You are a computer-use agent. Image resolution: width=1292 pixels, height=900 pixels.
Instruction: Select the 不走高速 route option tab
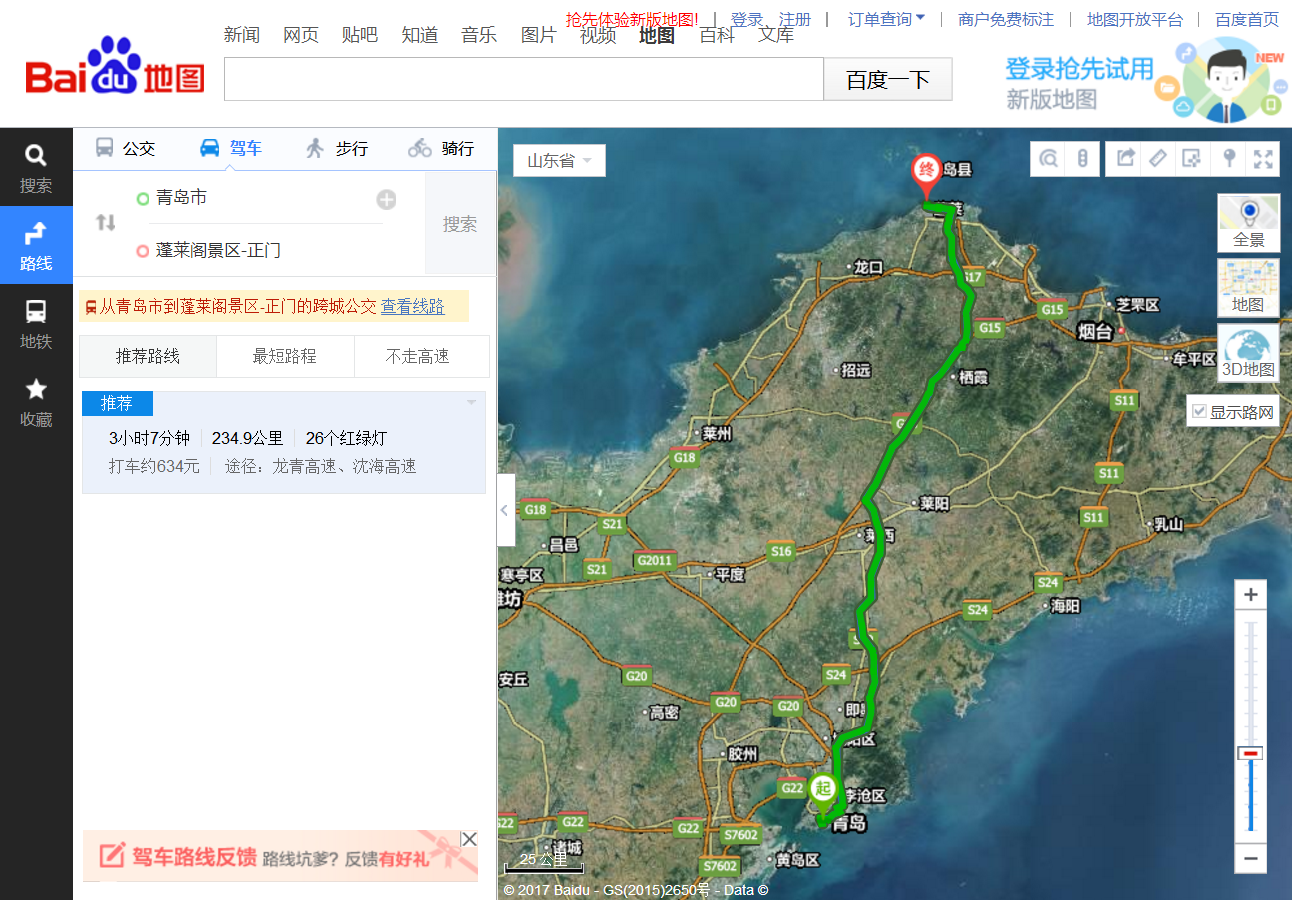click(x=422, y=356)
